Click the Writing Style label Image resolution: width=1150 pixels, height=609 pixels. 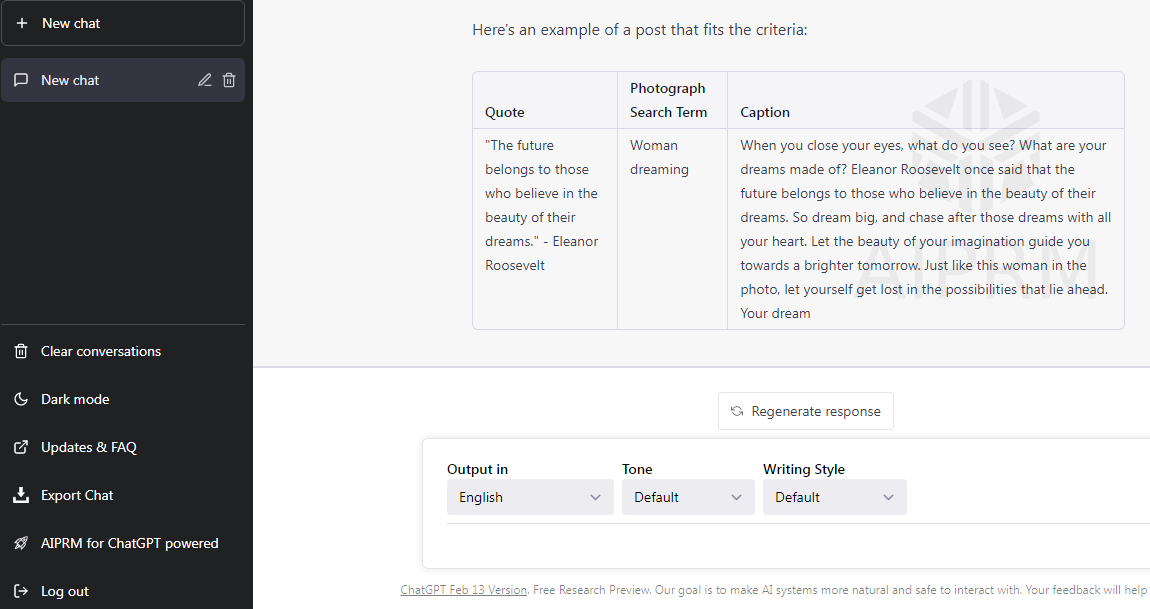[x=804, y=470]
